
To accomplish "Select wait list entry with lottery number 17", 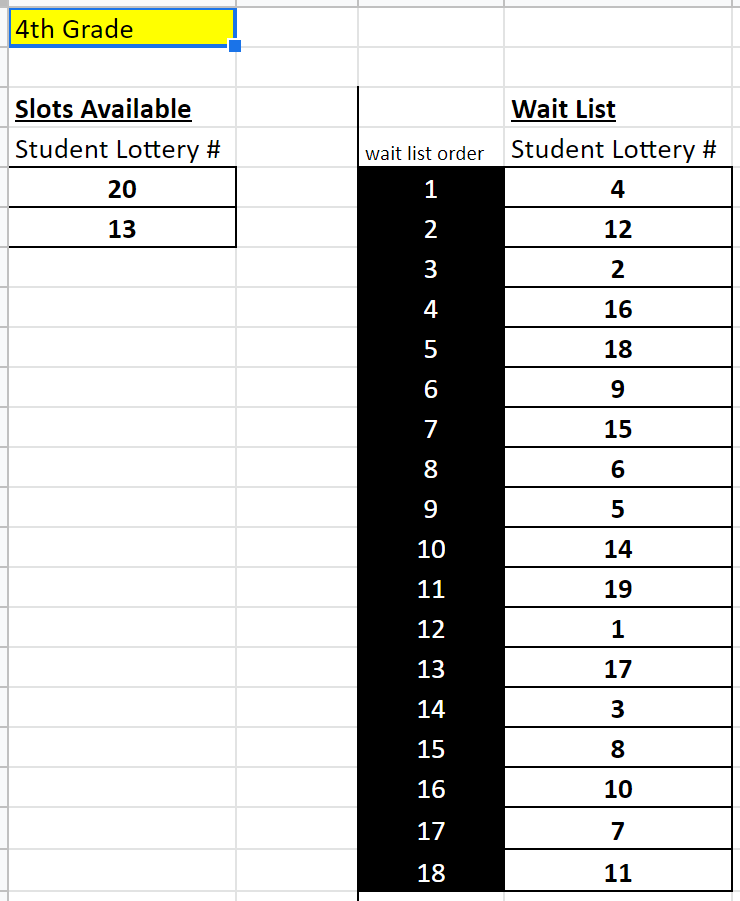I will 617,668.
